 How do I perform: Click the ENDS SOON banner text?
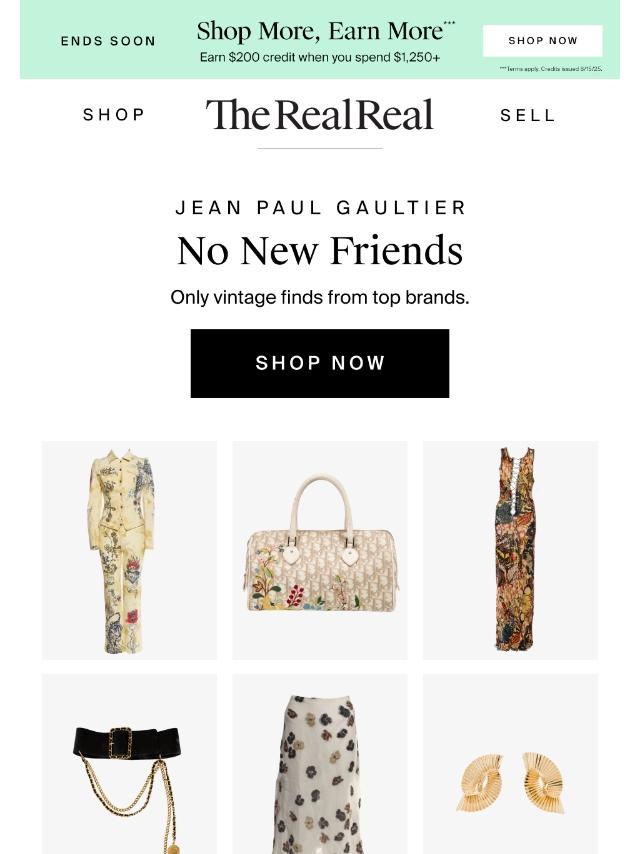click(108, 41)
